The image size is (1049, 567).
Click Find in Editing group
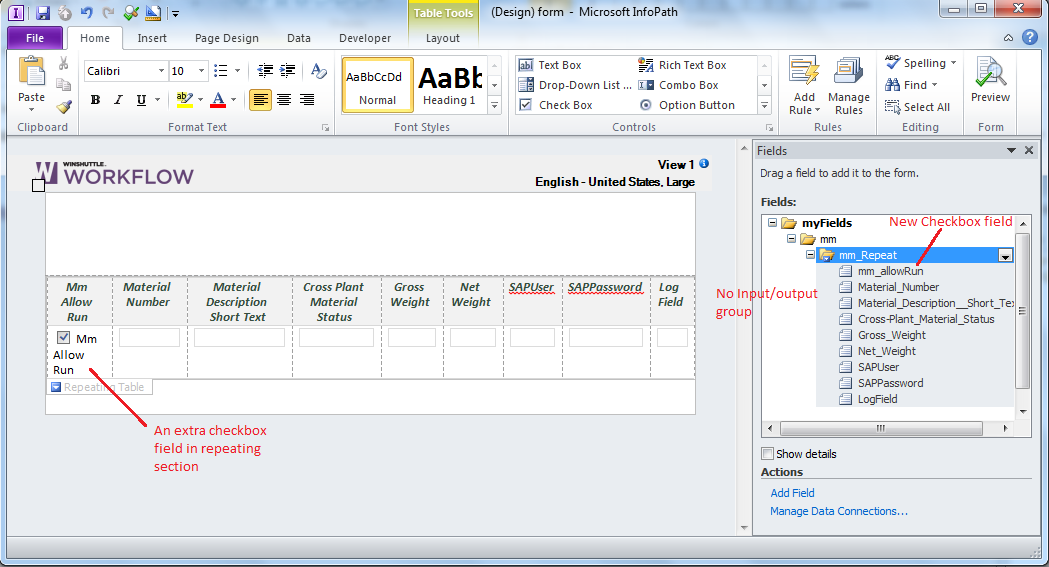[911, 85]
